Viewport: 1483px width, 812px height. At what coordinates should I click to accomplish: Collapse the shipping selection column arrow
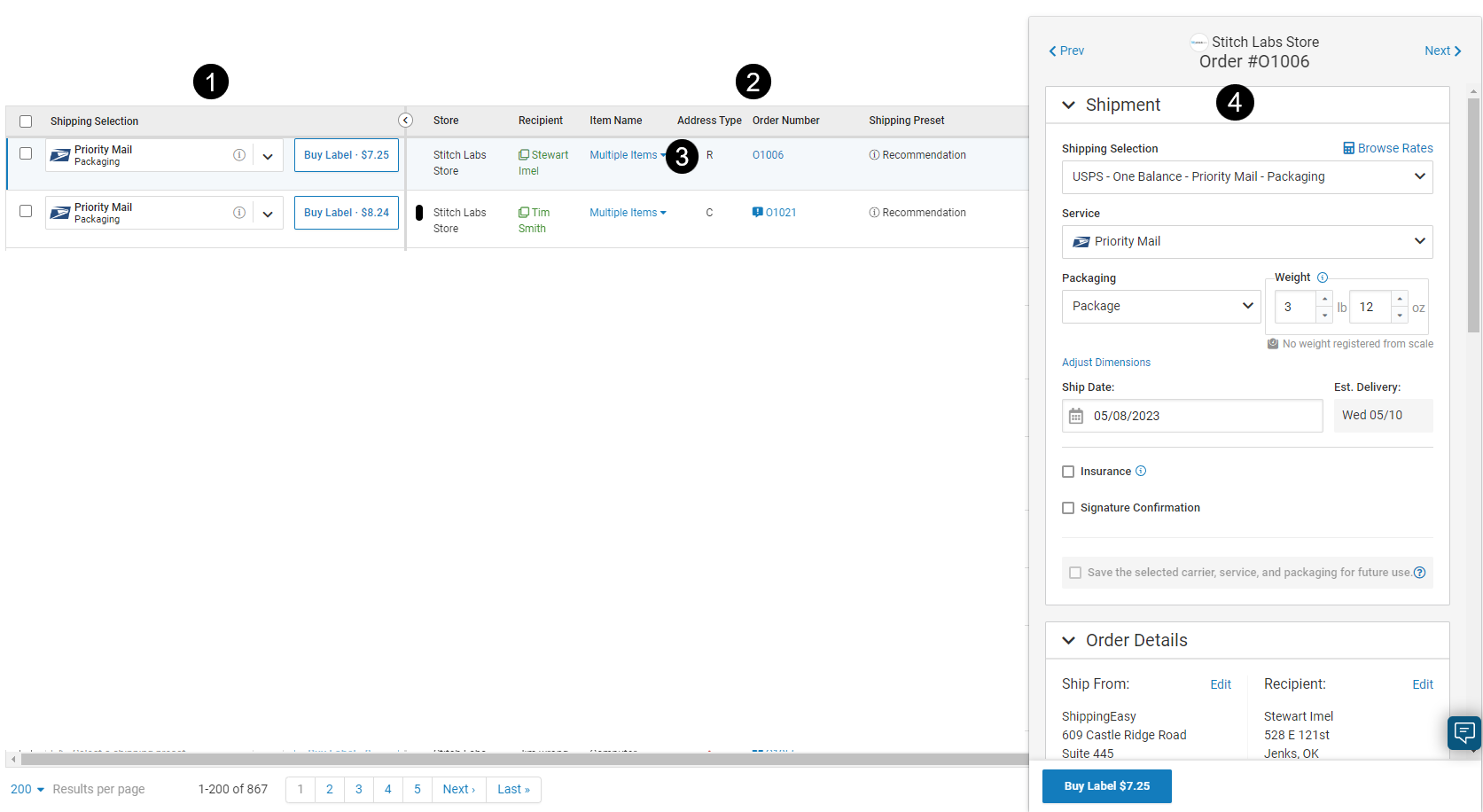[x=405, y=121]
